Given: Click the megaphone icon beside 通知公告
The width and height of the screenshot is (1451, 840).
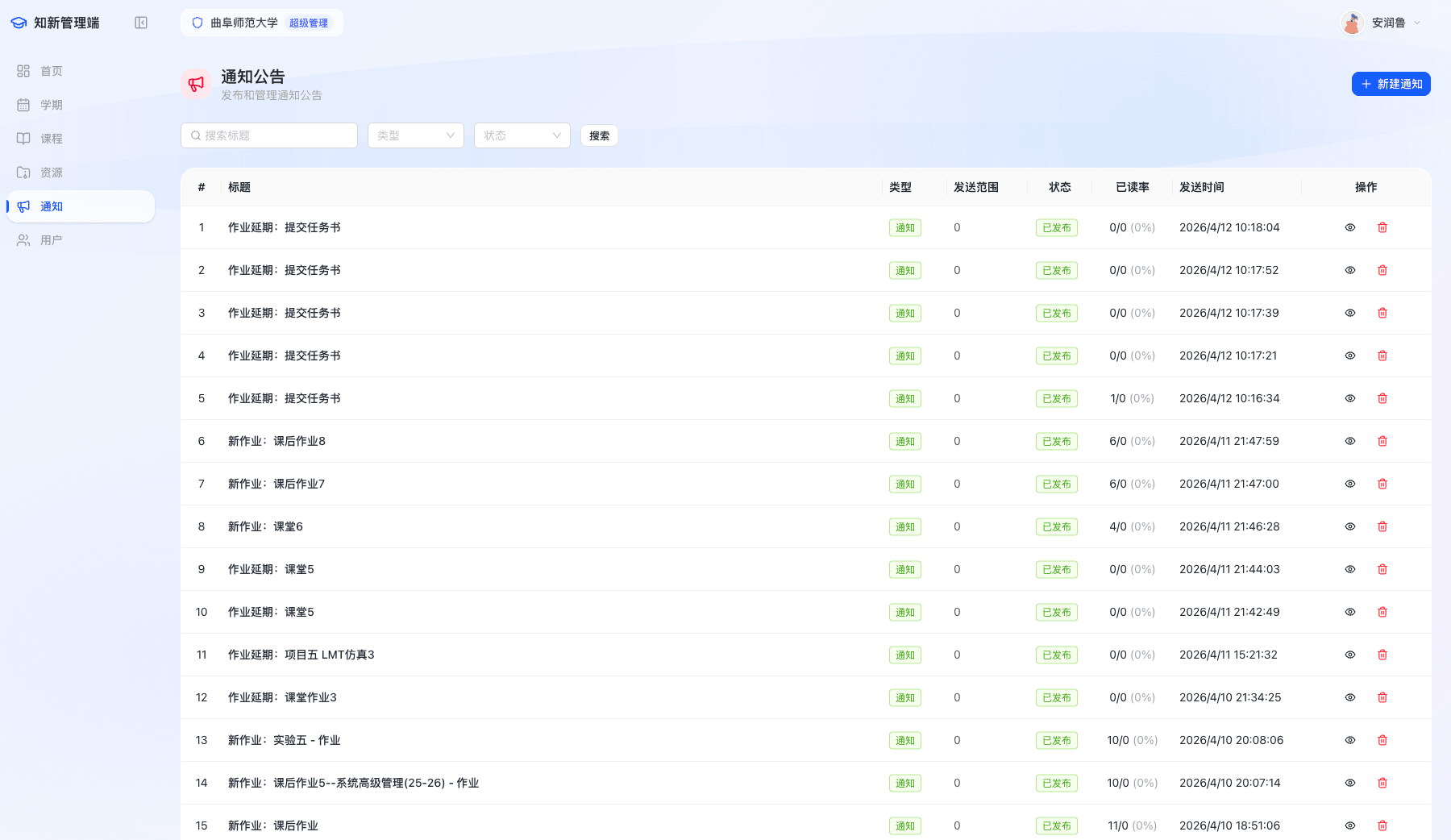Looking at the screenshot, I should coord(196,84).
